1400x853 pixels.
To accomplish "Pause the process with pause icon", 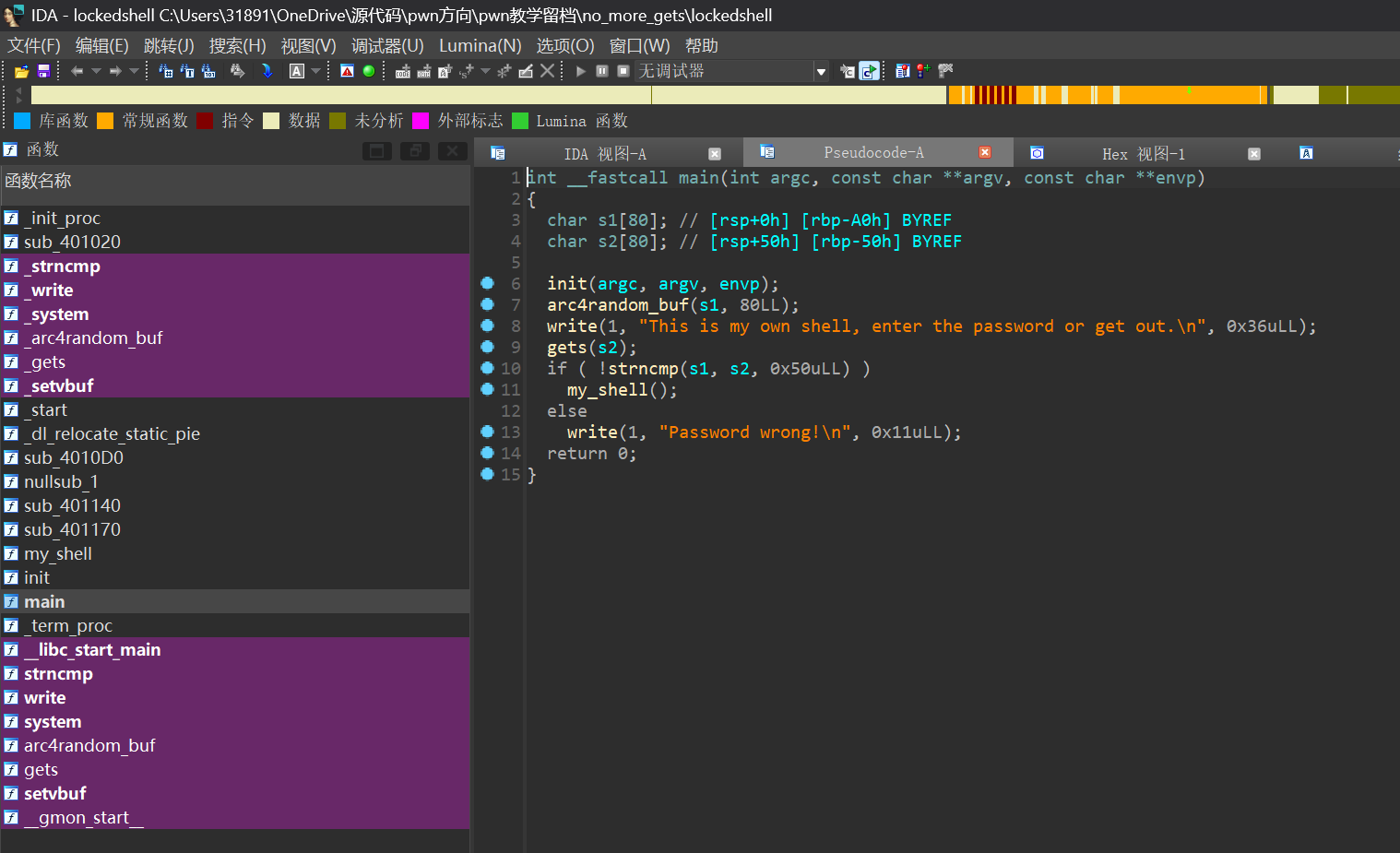I will (602, 71).
